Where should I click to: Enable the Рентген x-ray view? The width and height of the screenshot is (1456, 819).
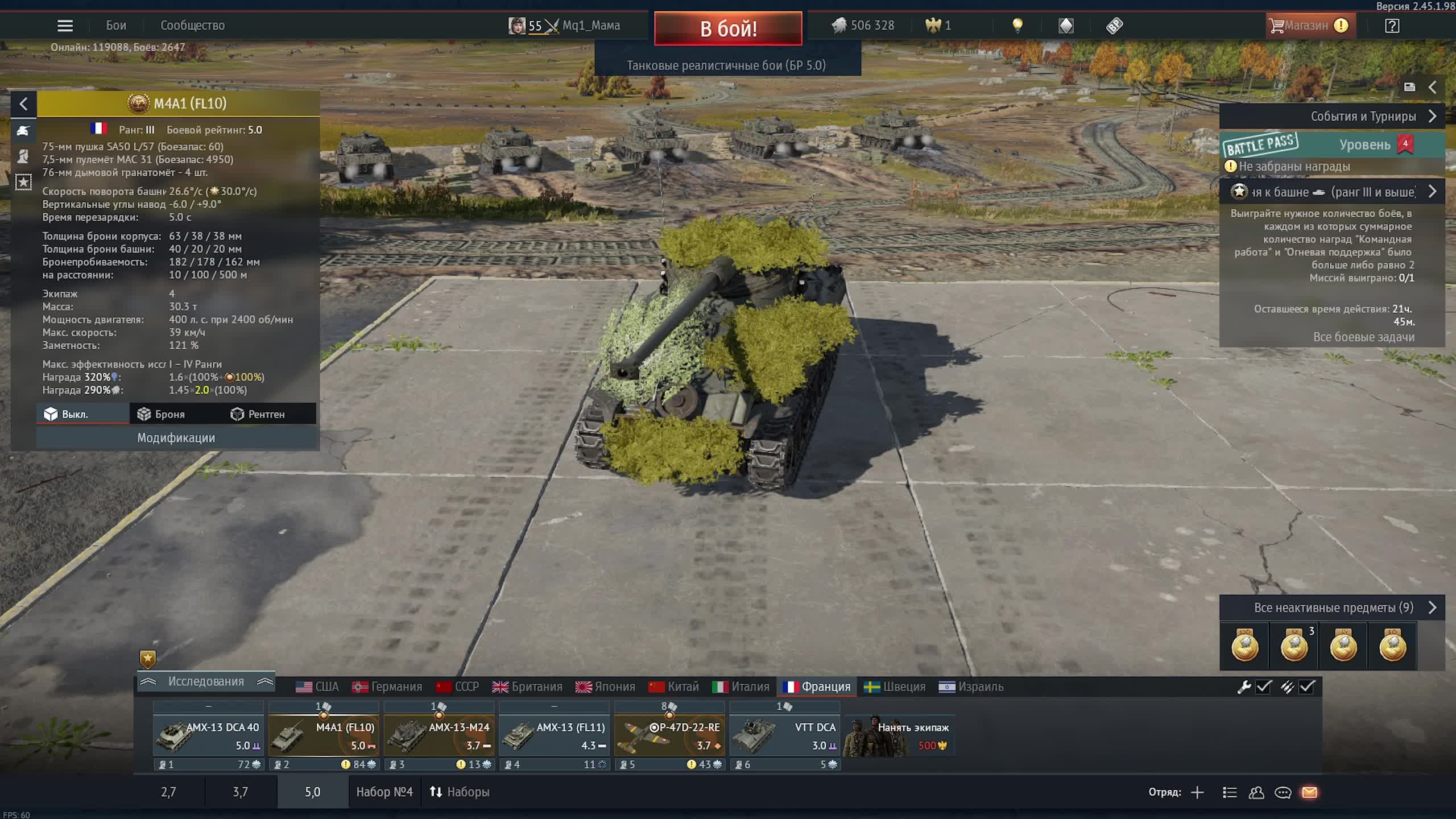[269, 414]
